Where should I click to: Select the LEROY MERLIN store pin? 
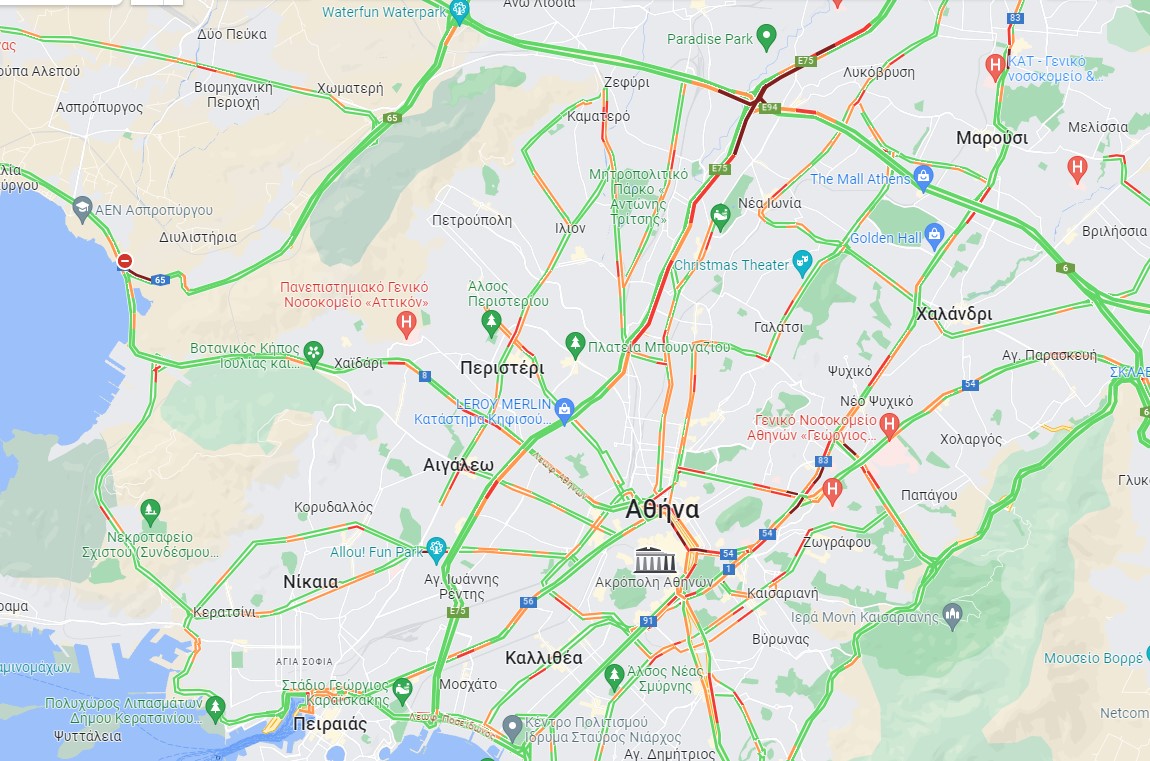click(x=564, y=411)
